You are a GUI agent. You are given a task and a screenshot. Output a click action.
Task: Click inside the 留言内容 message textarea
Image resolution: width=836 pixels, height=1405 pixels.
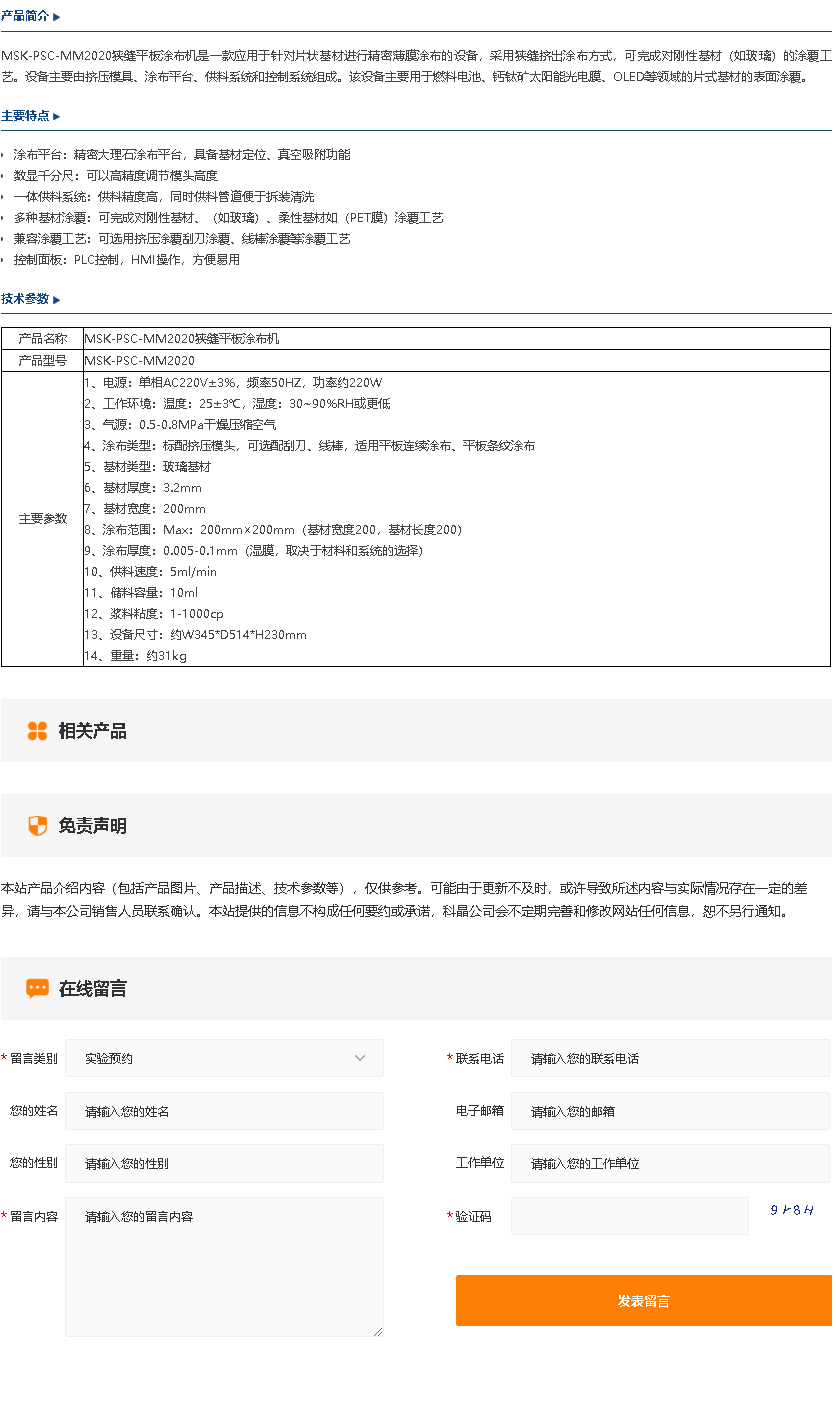[224, 1266]
